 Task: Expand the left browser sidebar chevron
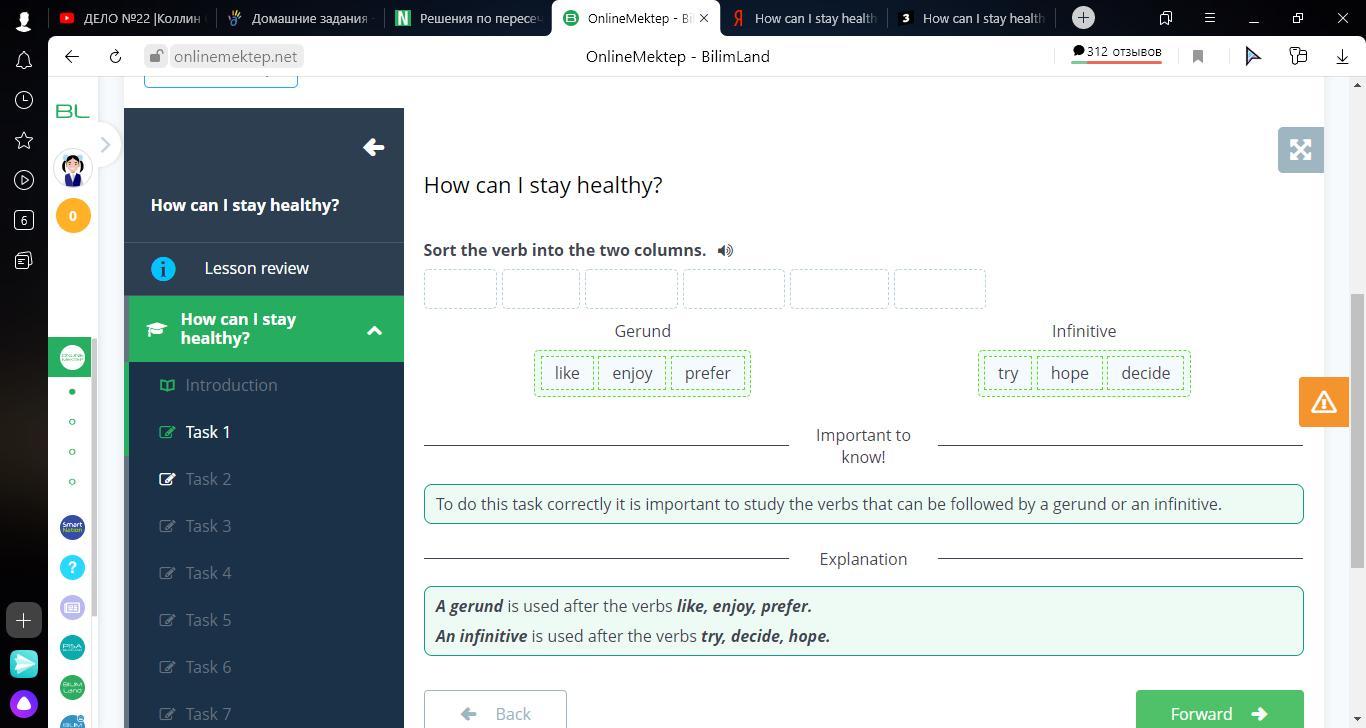105,145
